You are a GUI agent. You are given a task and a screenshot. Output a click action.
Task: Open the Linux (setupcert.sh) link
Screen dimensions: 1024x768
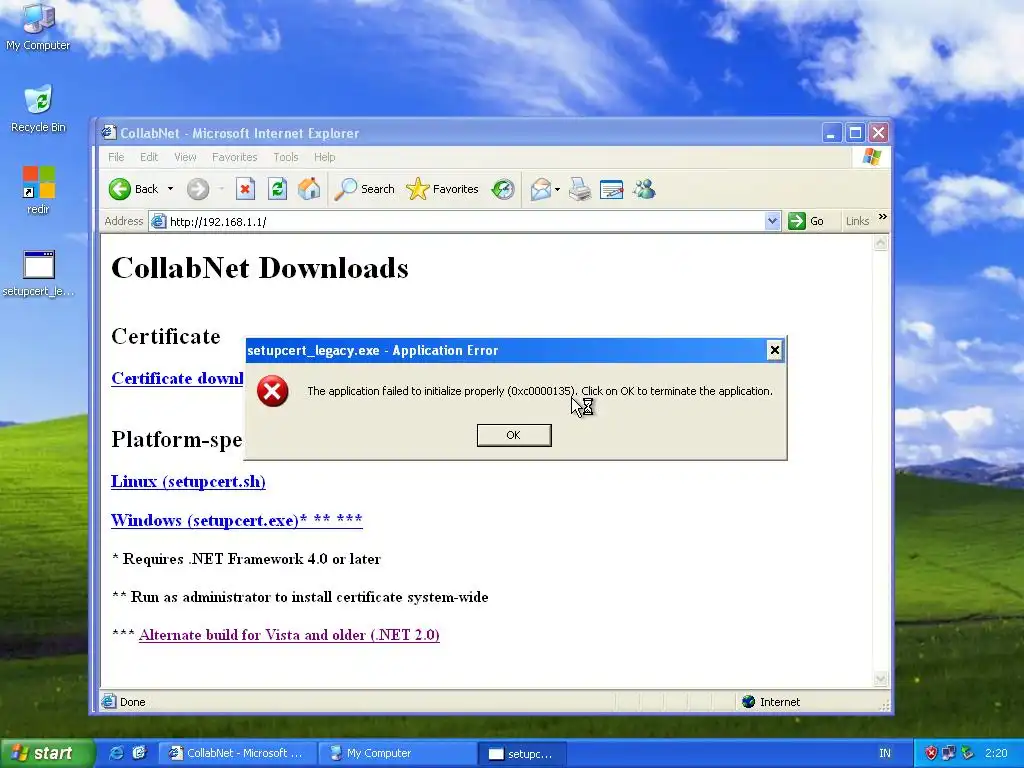pos(188,481)
